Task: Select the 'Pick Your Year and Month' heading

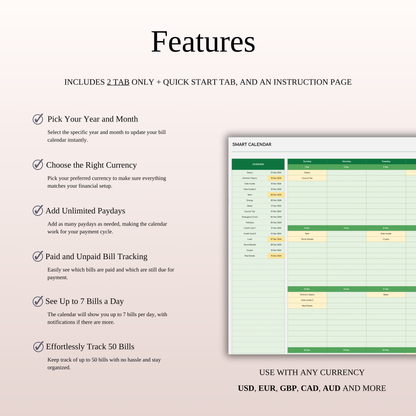Action: (93, 119)
